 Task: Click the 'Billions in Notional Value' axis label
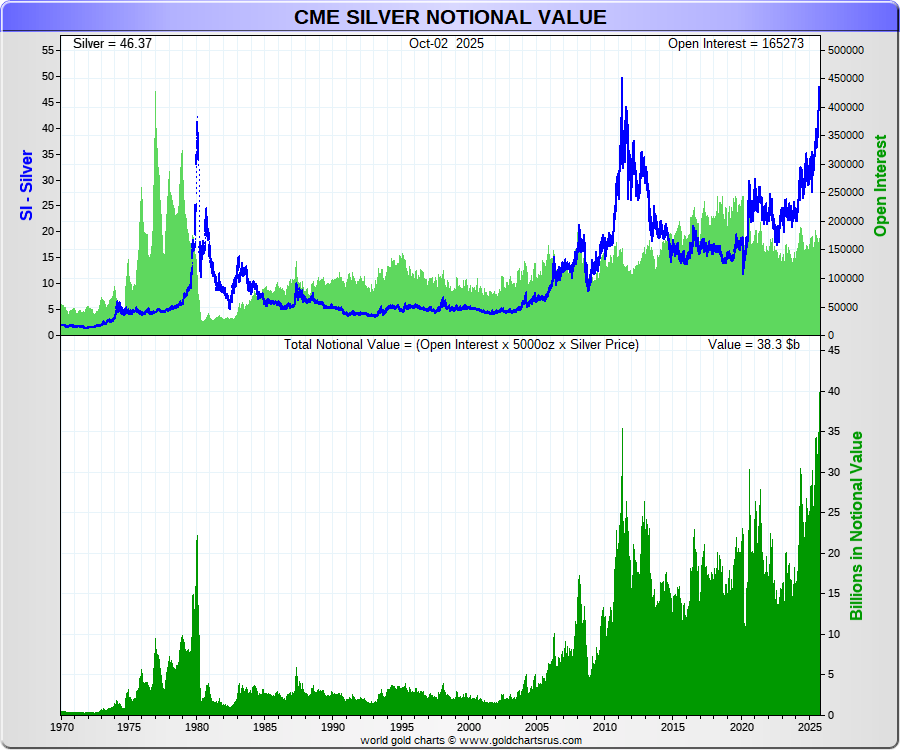click(x=856, y=526)
